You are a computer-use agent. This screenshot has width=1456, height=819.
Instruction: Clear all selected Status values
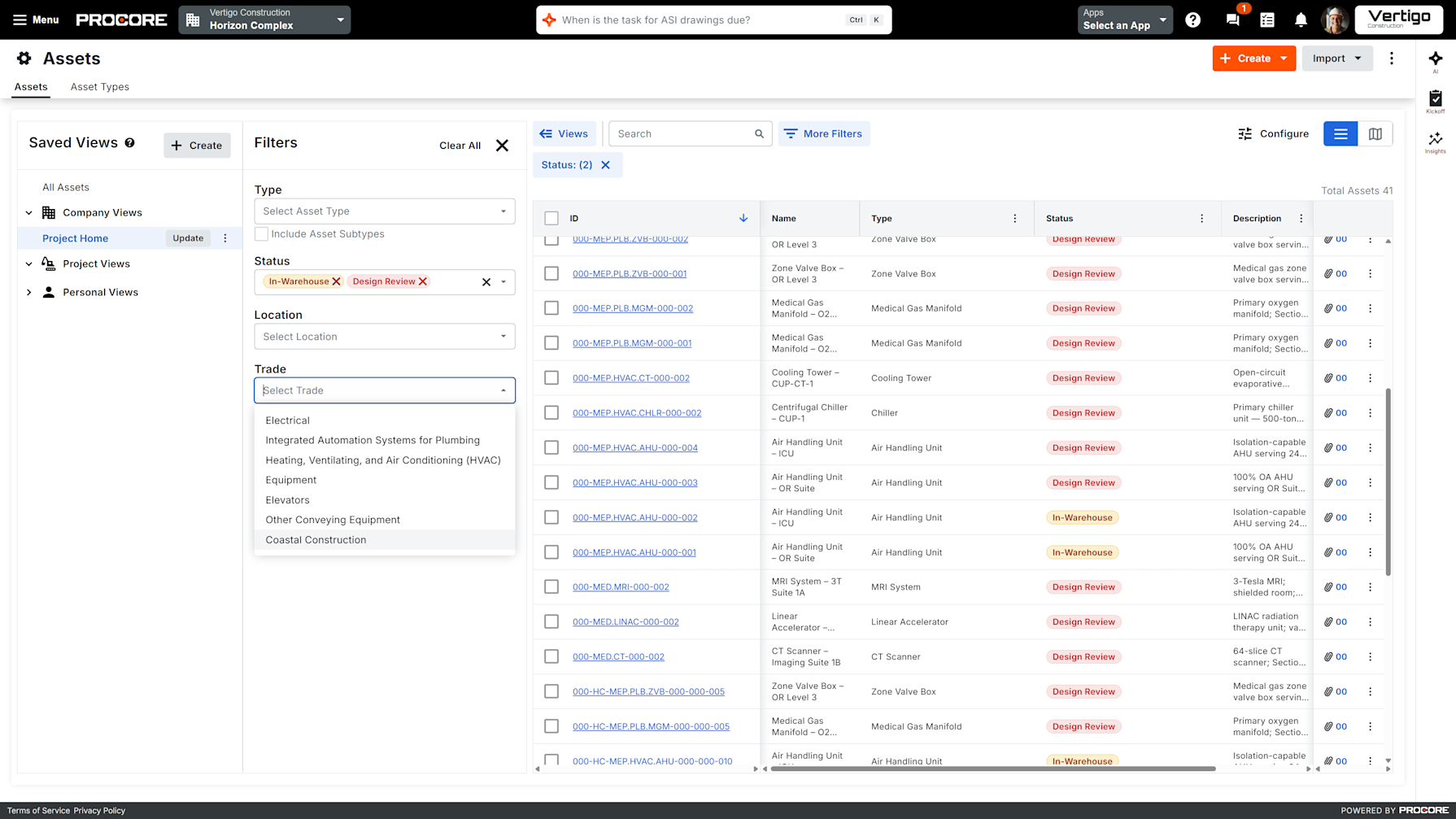pos(486,282)
